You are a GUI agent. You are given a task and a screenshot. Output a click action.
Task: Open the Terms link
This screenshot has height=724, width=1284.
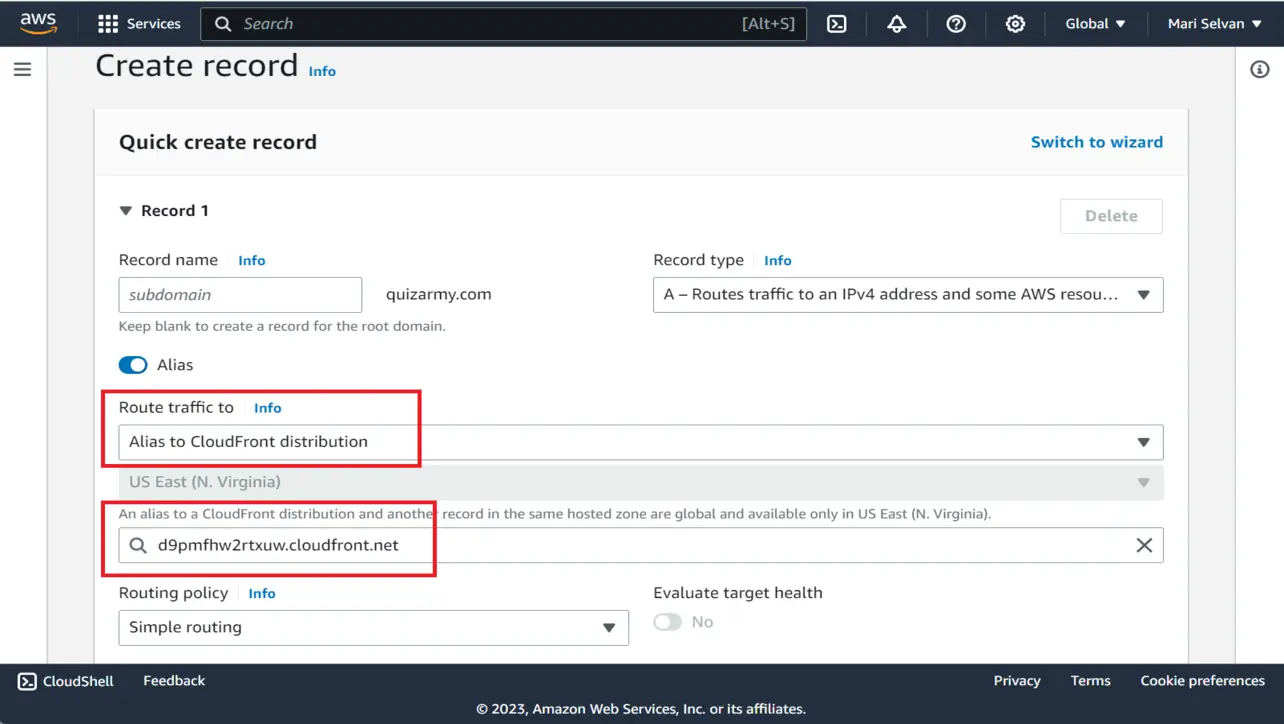point(1090,681)
